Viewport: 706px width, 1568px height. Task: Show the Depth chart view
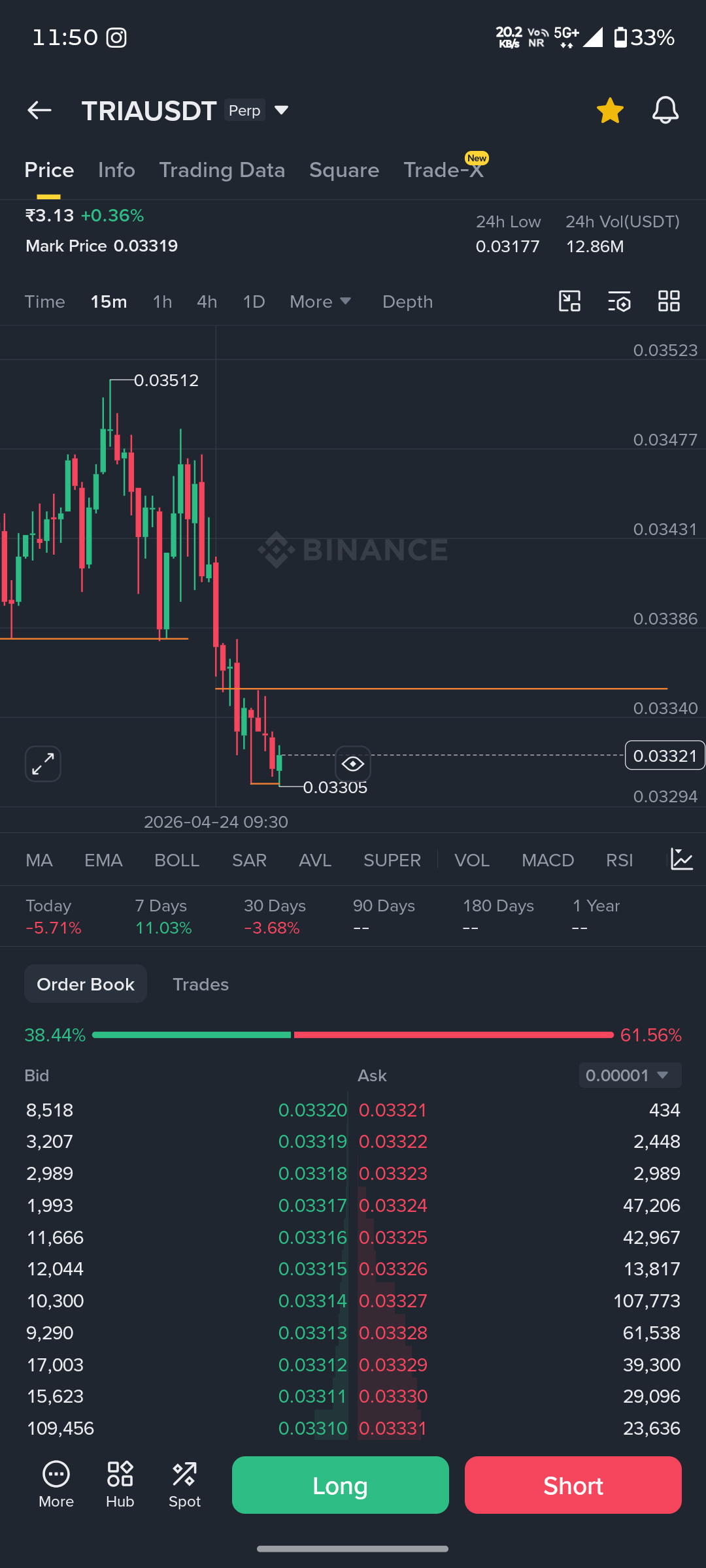(407, 302)
